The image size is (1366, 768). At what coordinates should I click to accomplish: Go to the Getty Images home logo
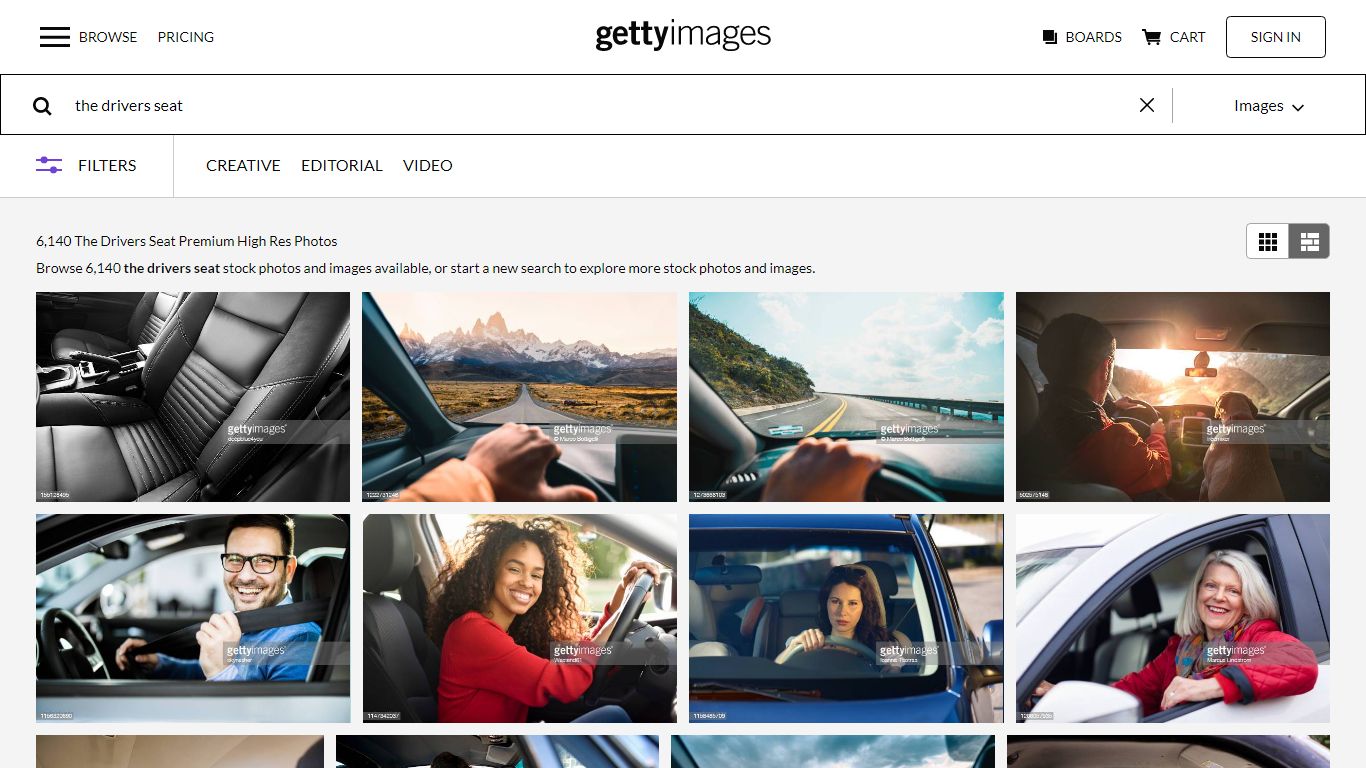coord(683,35)
